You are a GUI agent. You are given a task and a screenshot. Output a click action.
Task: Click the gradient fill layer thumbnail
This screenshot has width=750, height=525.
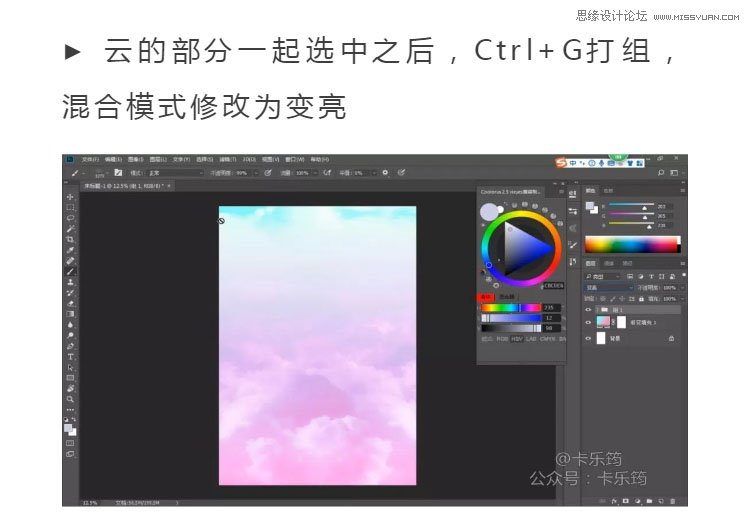tap(602, 323)
